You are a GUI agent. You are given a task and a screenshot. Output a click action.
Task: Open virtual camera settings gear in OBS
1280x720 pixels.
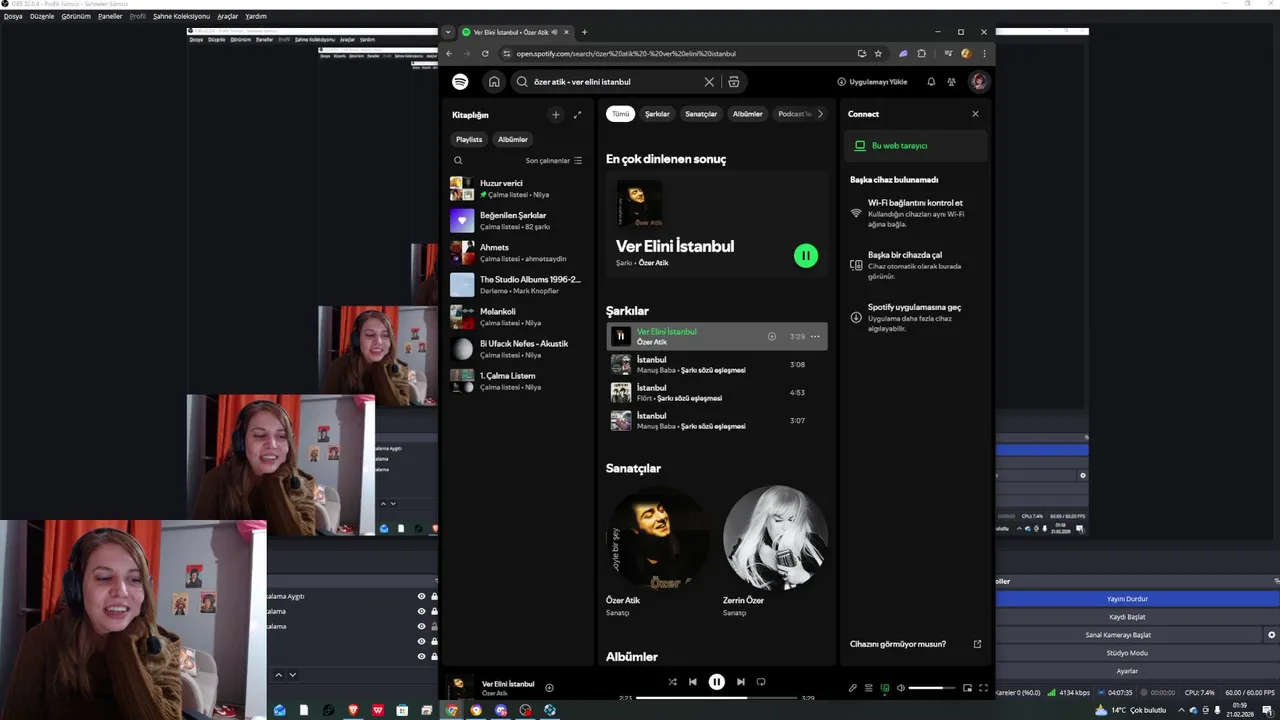(1272, 635)
